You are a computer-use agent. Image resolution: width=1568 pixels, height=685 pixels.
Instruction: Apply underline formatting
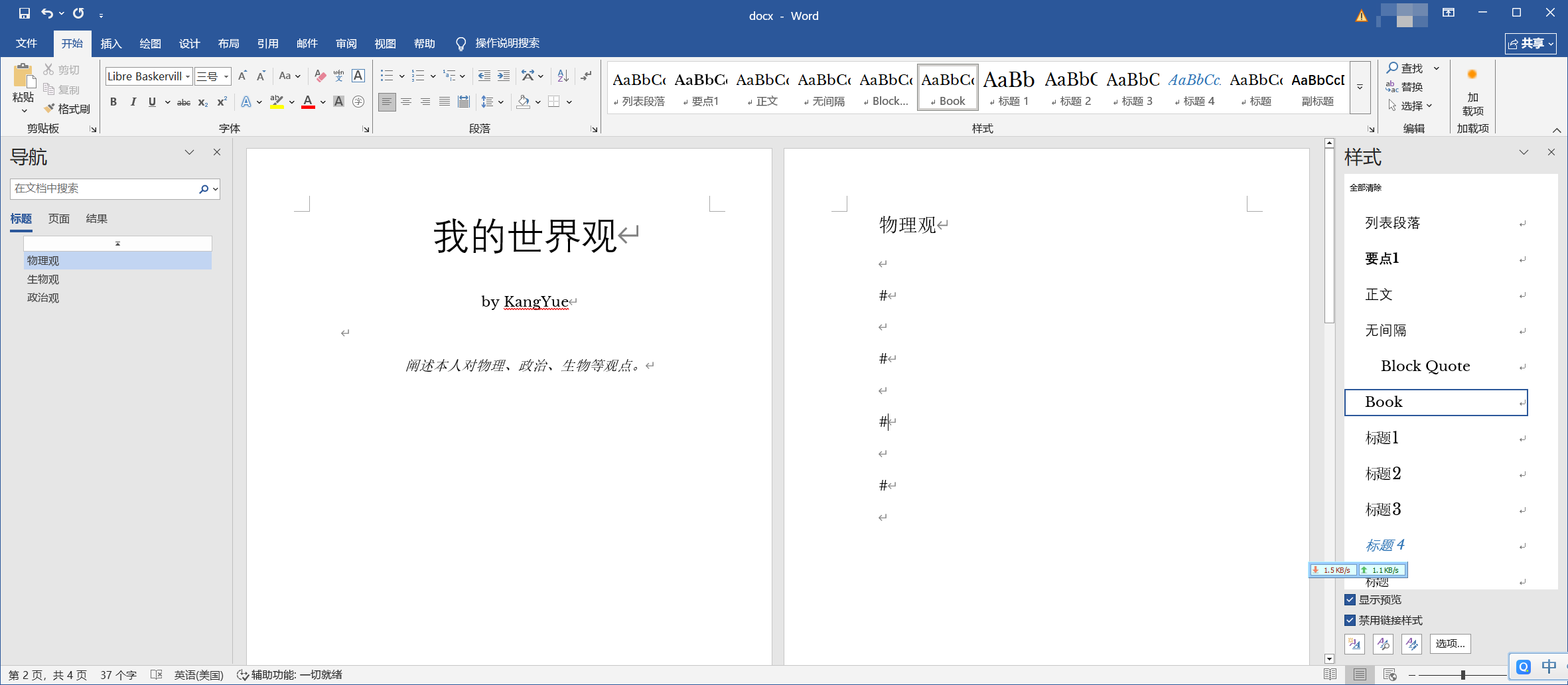pyautogui.click(x=152, y=102)
